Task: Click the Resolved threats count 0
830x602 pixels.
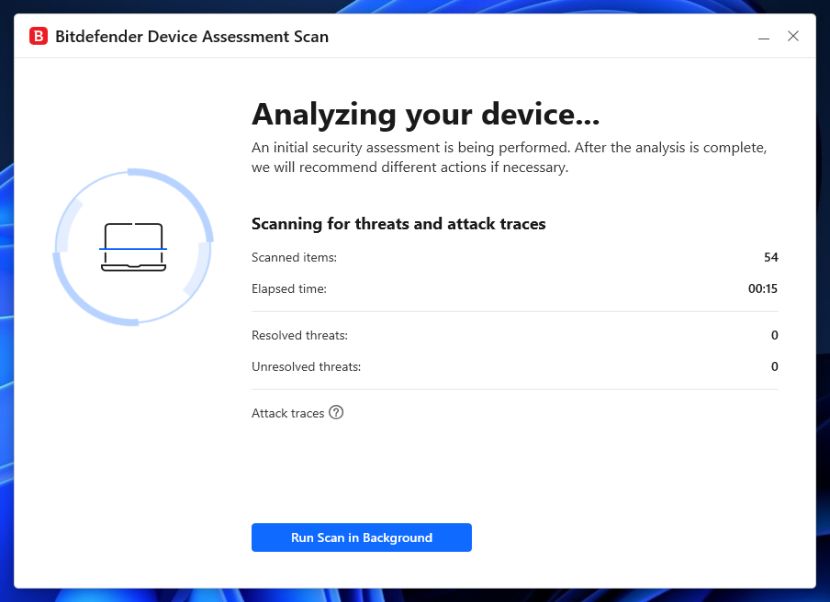Action: (x=774, y=335)
